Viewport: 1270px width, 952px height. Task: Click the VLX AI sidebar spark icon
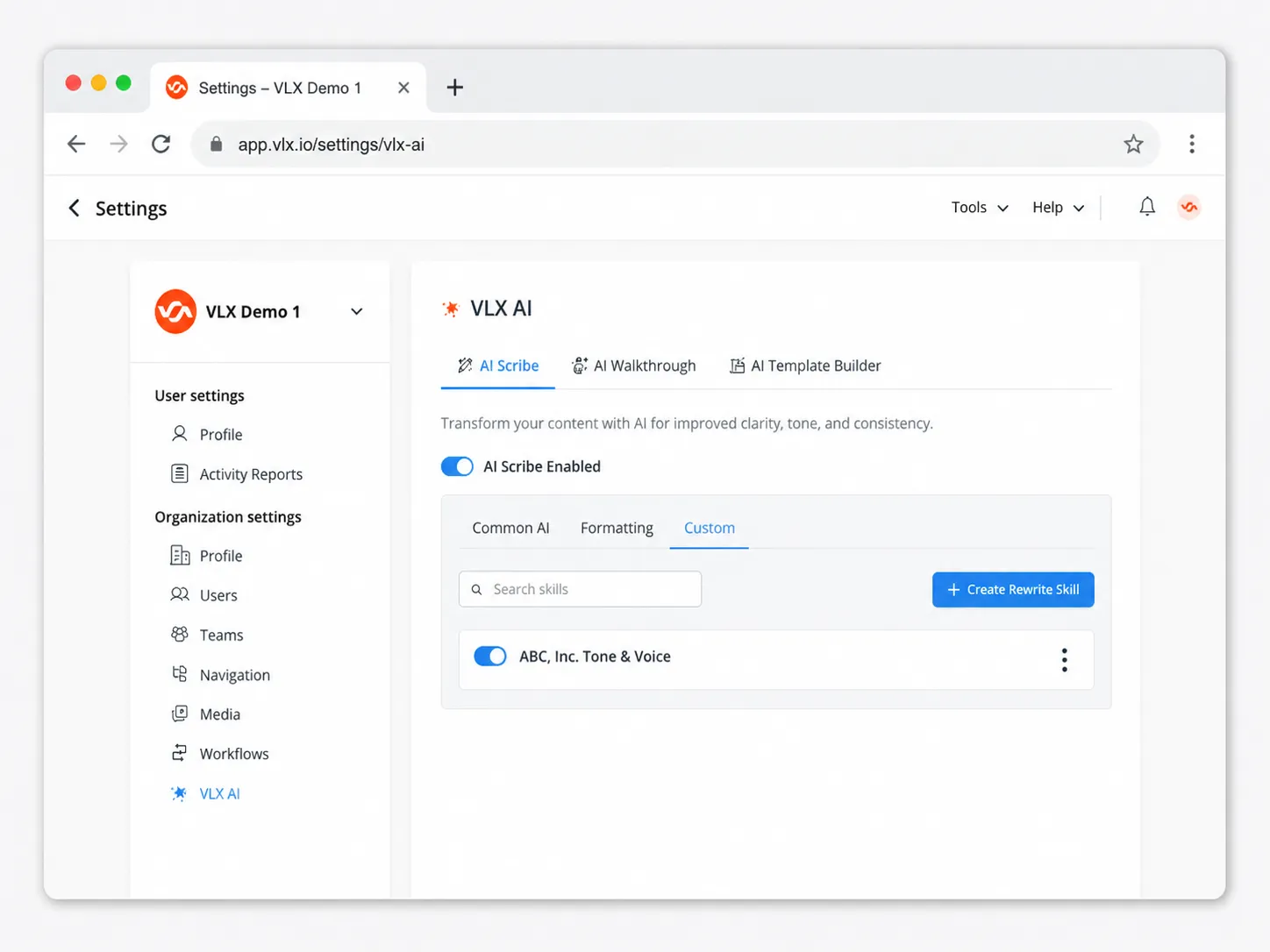(x=179, y=793)
